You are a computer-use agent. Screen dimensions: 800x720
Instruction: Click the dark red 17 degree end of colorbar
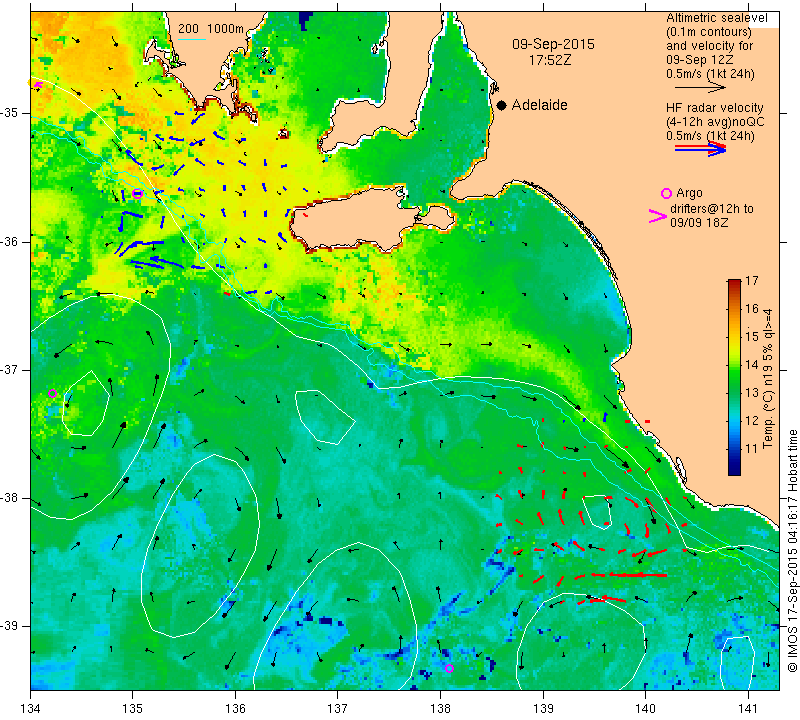[x=734, y=281]
